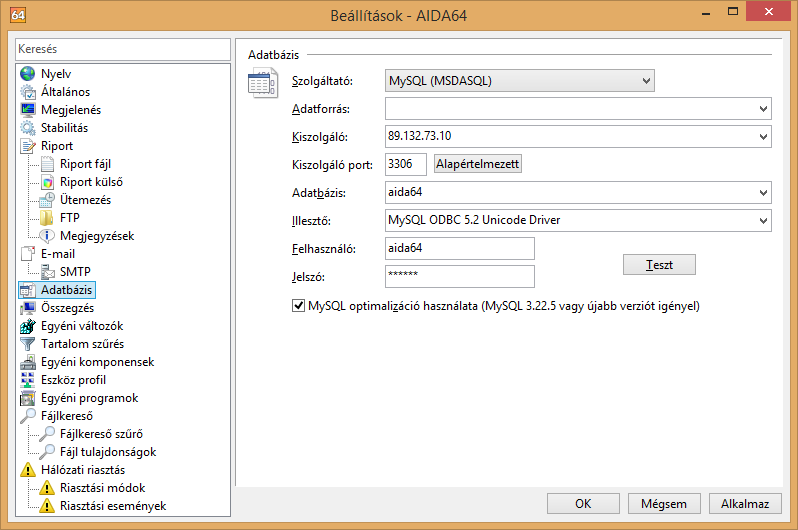Open FTP settings entry

(x=70, y=218)
